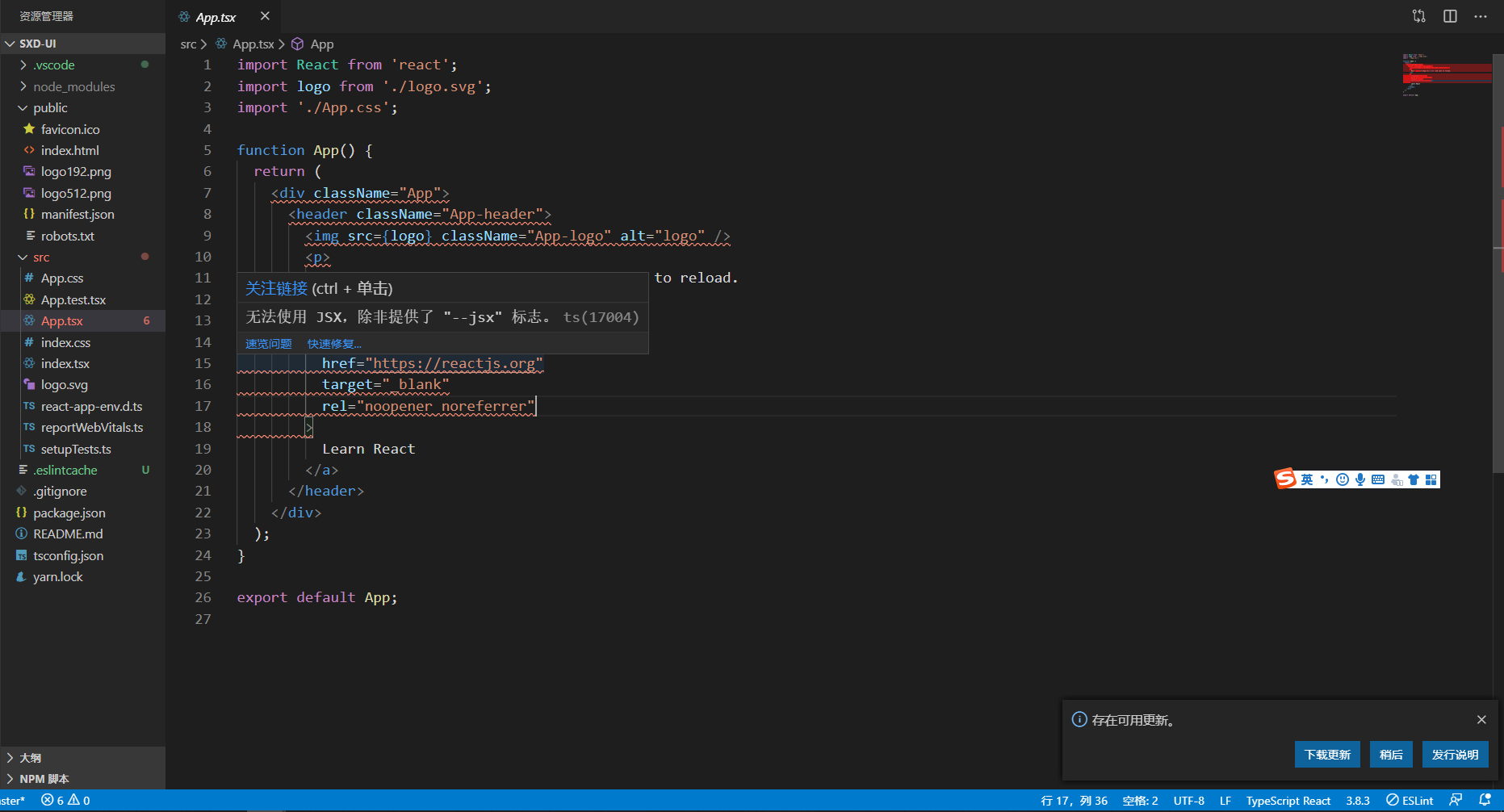Click 稍后 later button
This screenshot has width=1504, height=812.
point(1391,755)
